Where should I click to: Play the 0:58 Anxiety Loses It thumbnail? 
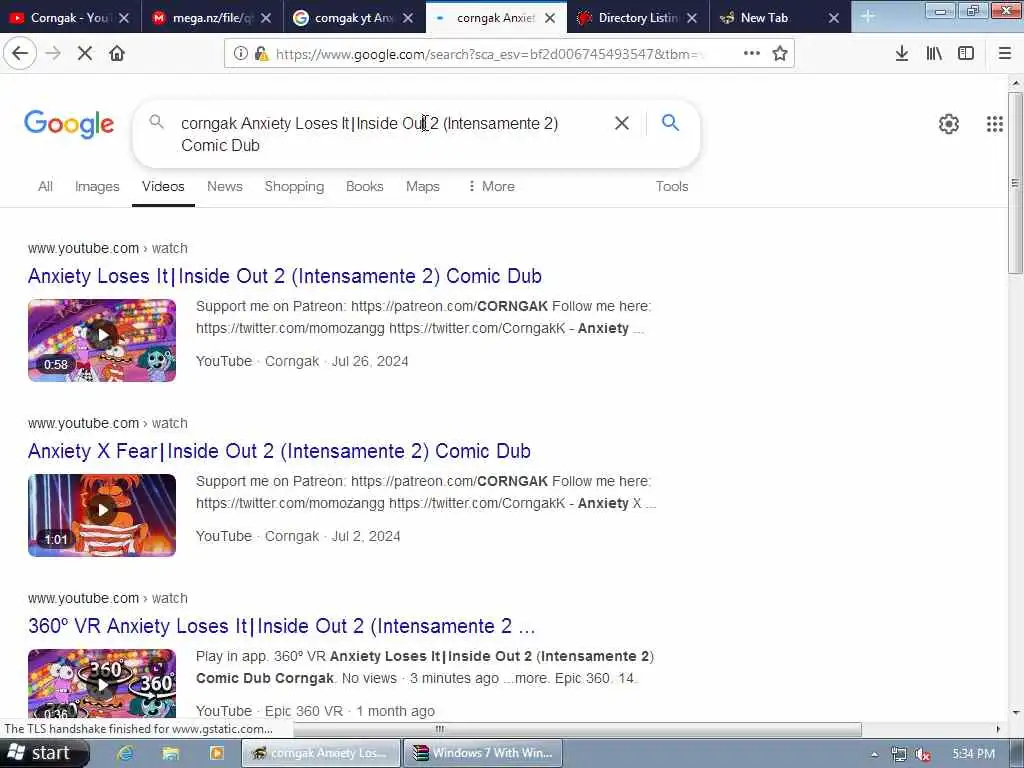coord(102,340)
